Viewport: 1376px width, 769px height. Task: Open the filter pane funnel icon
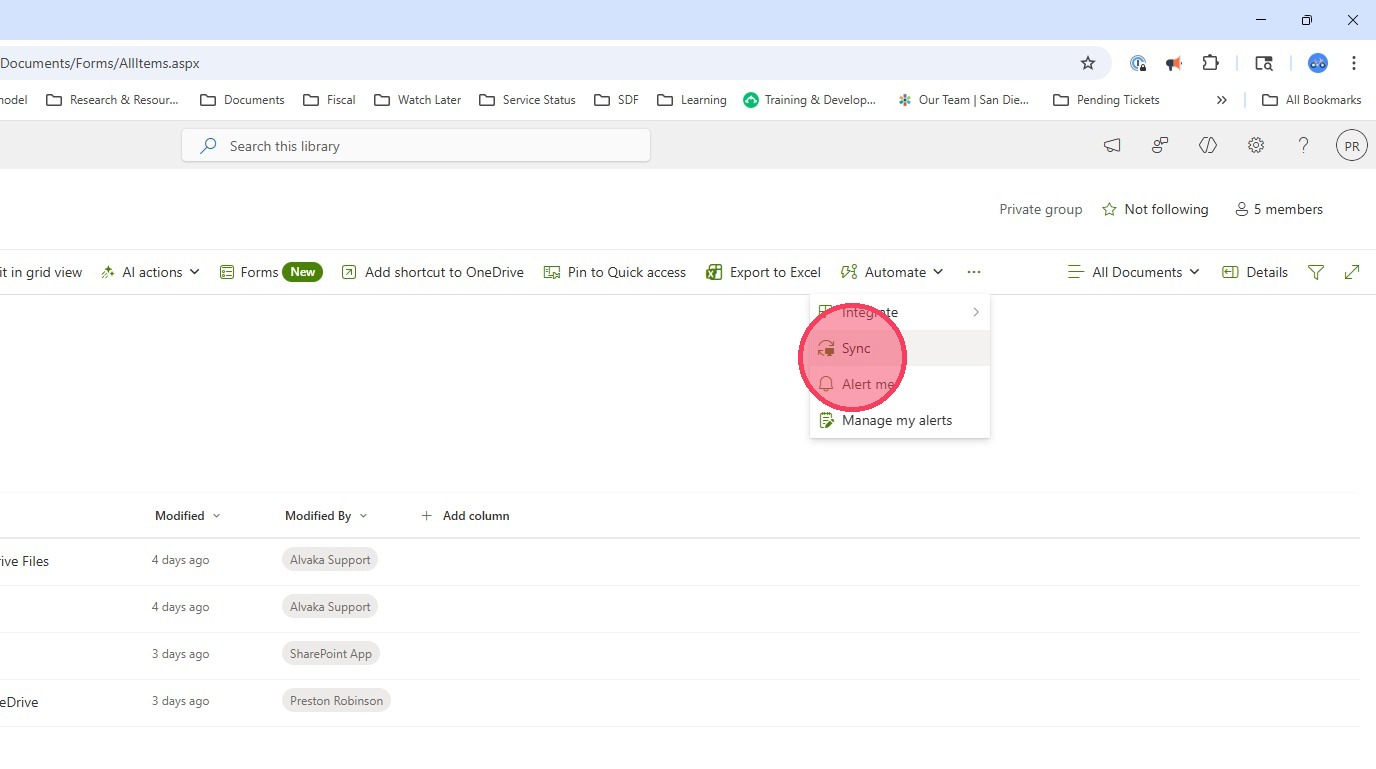(1316, 272)
